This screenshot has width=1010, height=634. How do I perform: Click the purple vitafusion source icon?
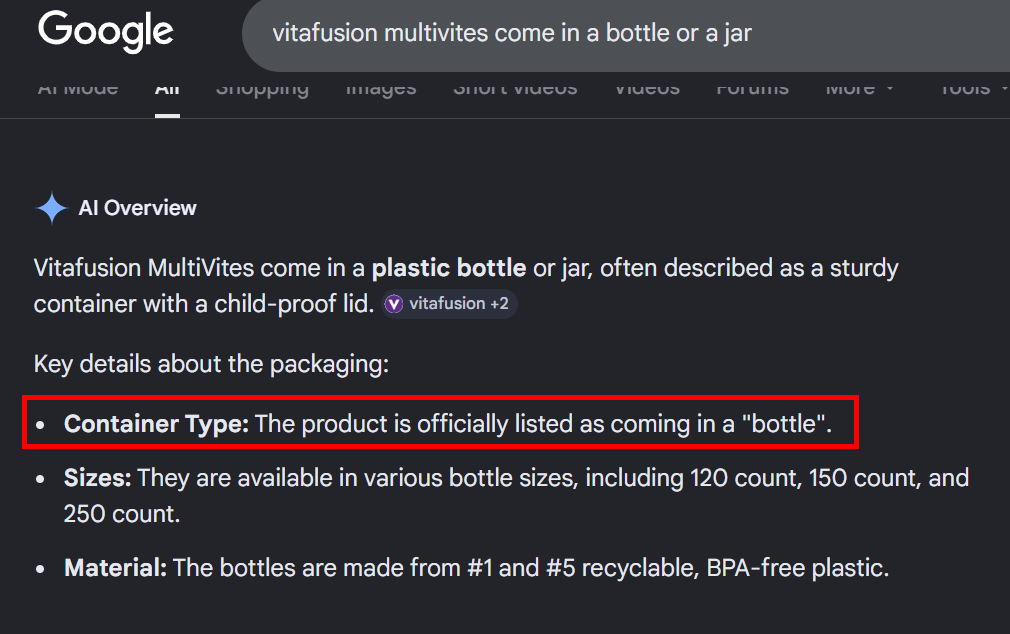395,304
